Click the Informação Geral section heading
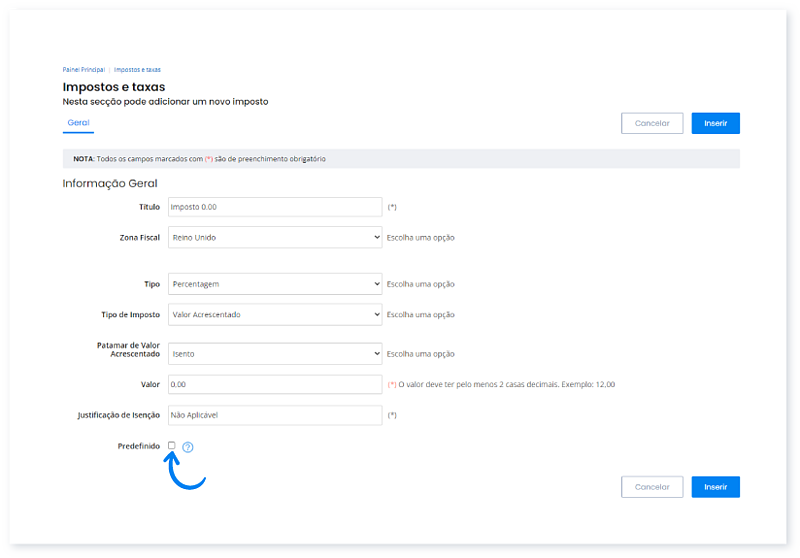The image size is (800, 558). coord(110,183)
